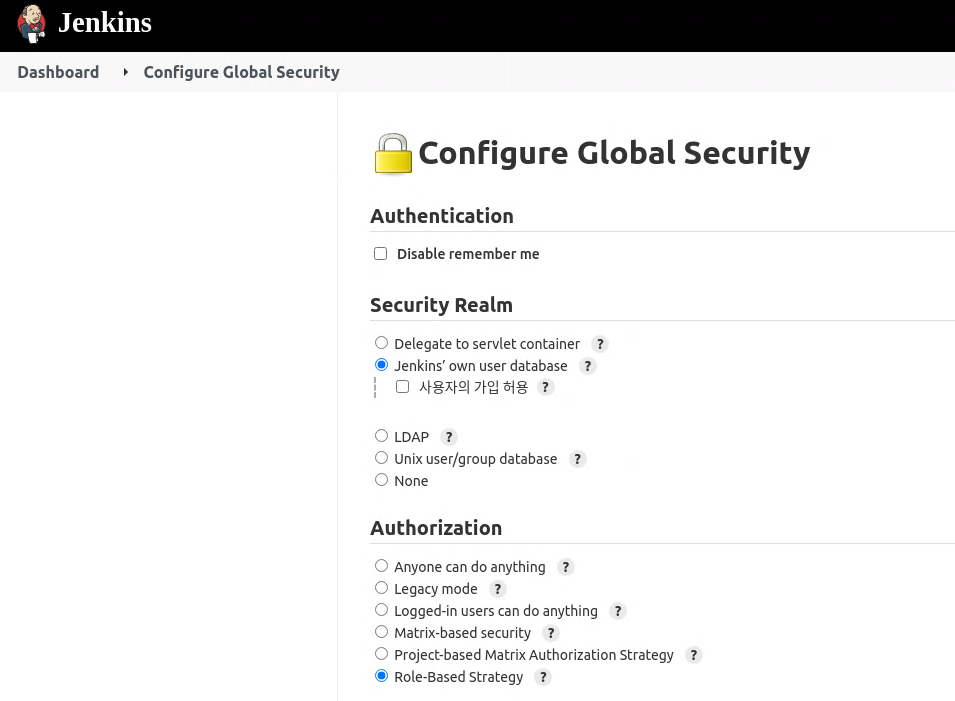
Task: Show help for Project-based Matrix Authorization Strategy
Action: tap(693, 655)
